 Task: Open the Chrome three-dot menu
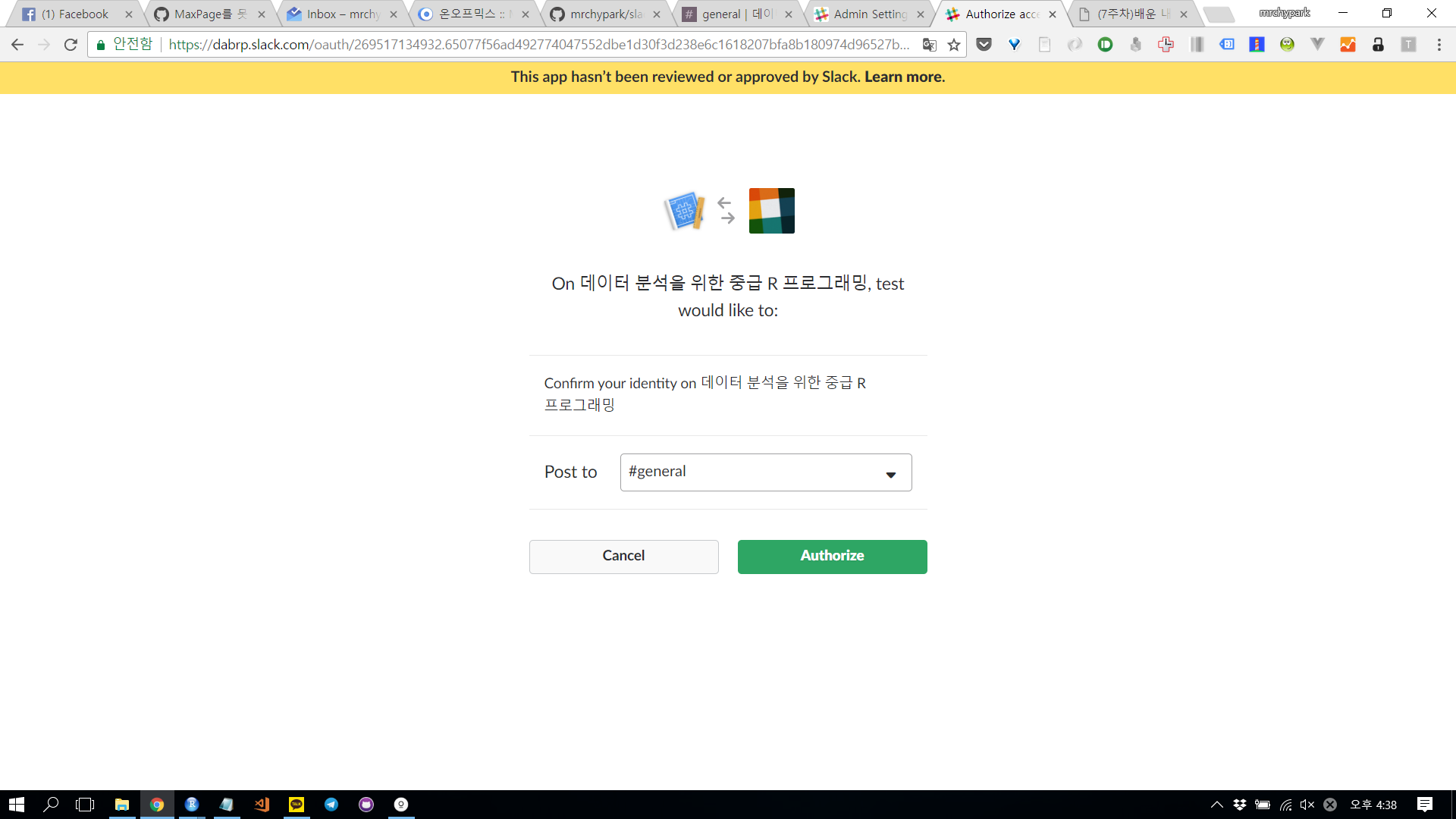[1439, 45]
